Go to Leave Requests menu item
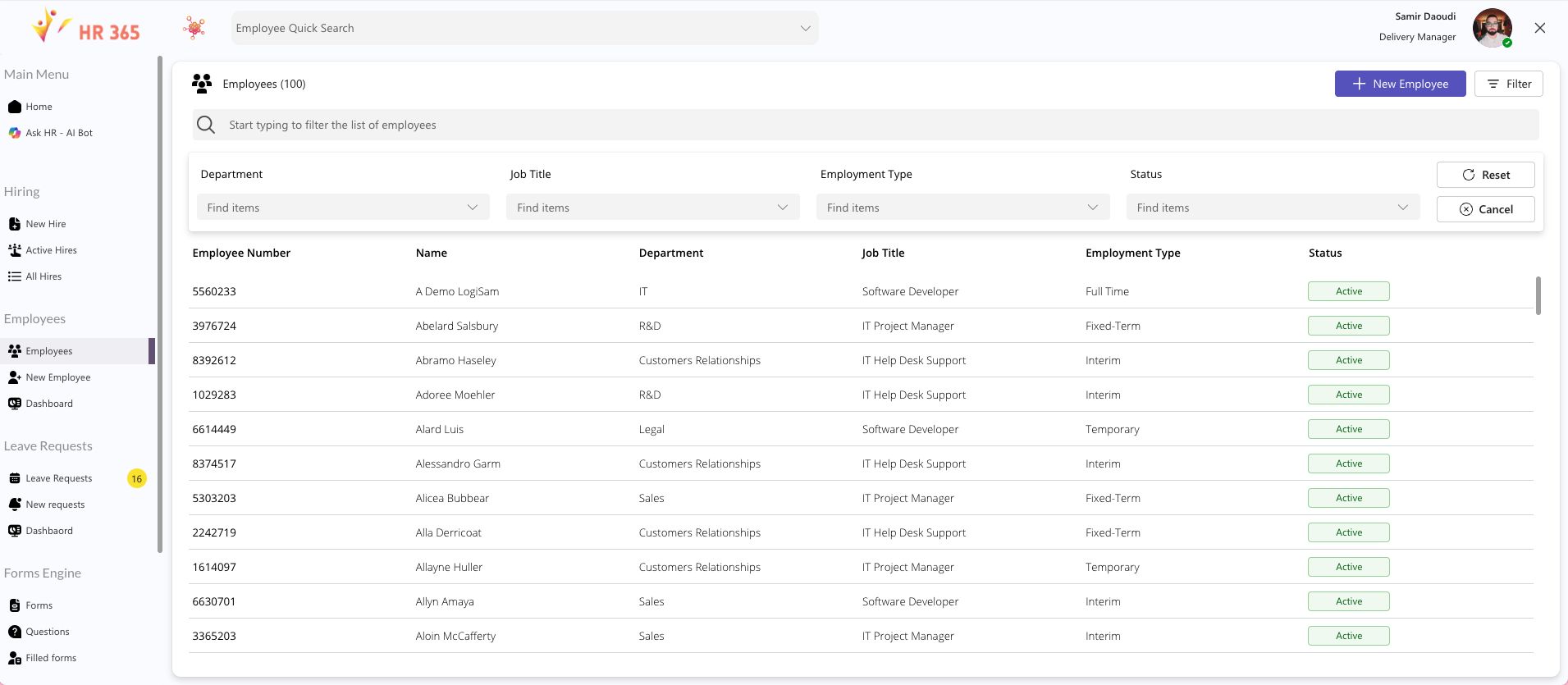The image size is (1568, 685). pos(59,478)
